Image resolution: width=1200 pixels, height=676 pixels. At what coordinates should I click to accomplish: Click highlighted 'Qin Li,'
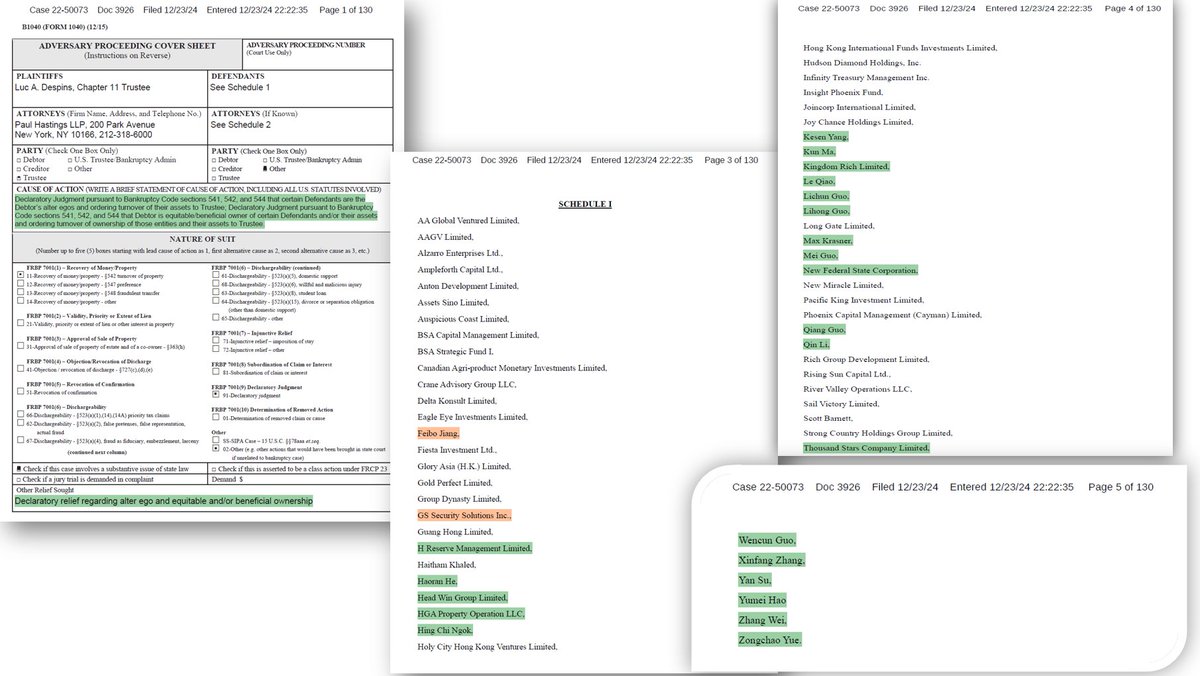pos(819,344)
